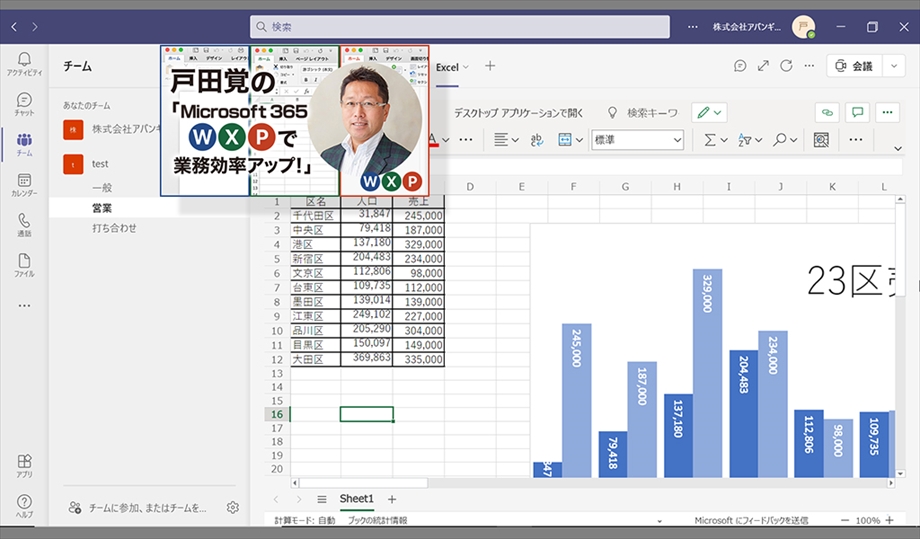This screenshot has height=539, width=920.
Task: Copy link with the green link icon
Action: (827, 112)
